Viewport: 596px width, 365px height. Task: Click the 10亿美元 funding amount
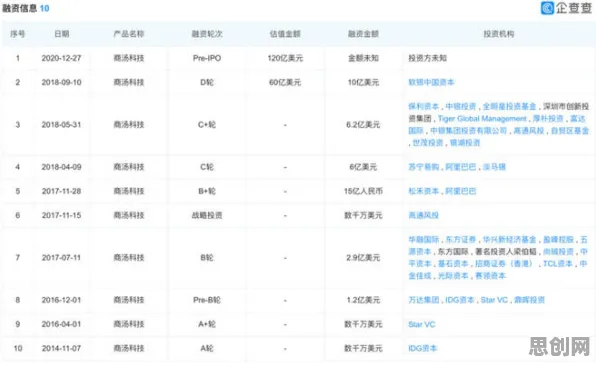click(x=363, y=83)
